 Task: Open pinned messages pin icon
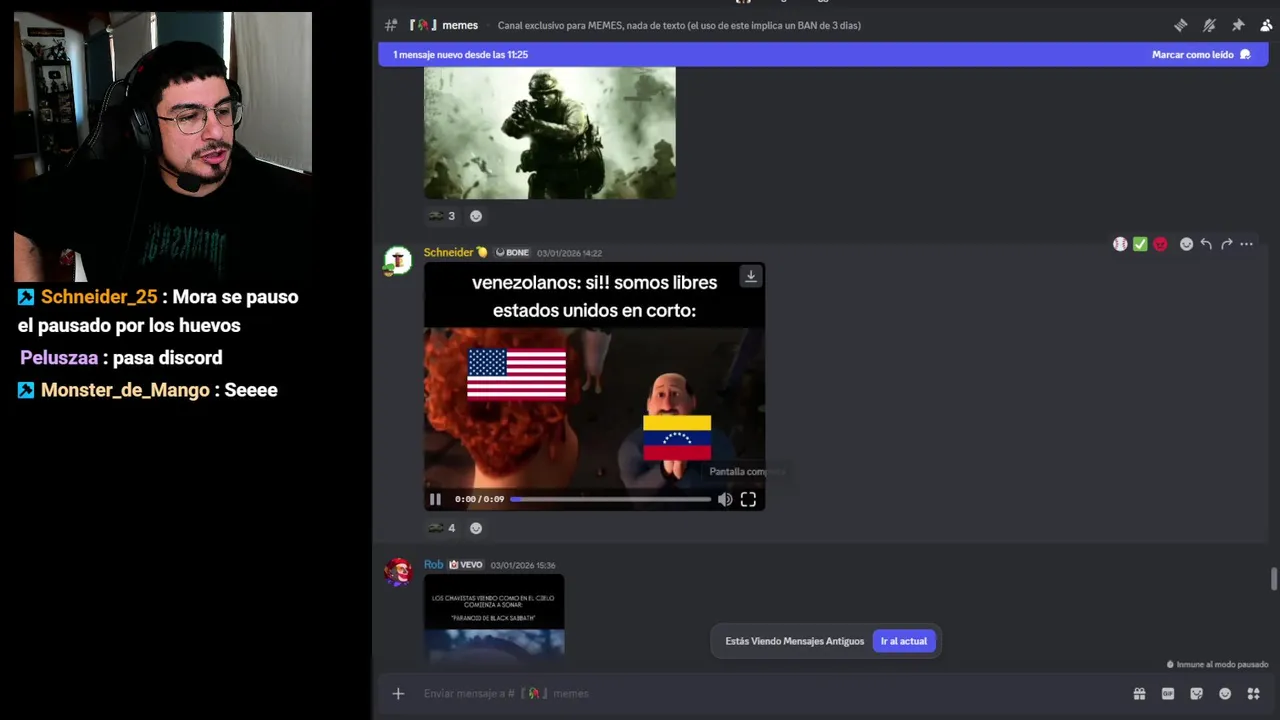coord(1238,25)
